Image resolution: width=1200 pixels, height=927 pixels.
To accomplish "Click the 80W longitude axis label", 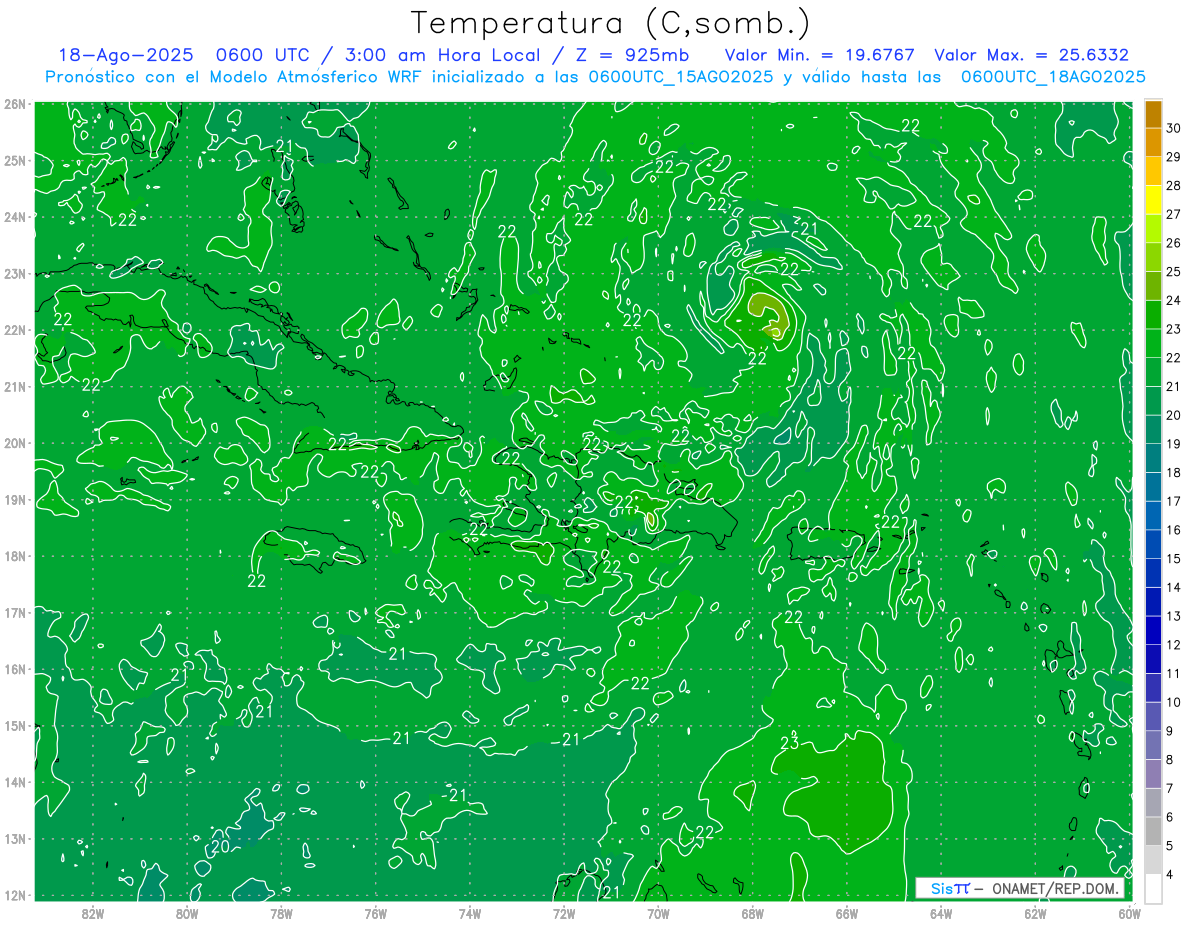I will [x=186, y=913].
